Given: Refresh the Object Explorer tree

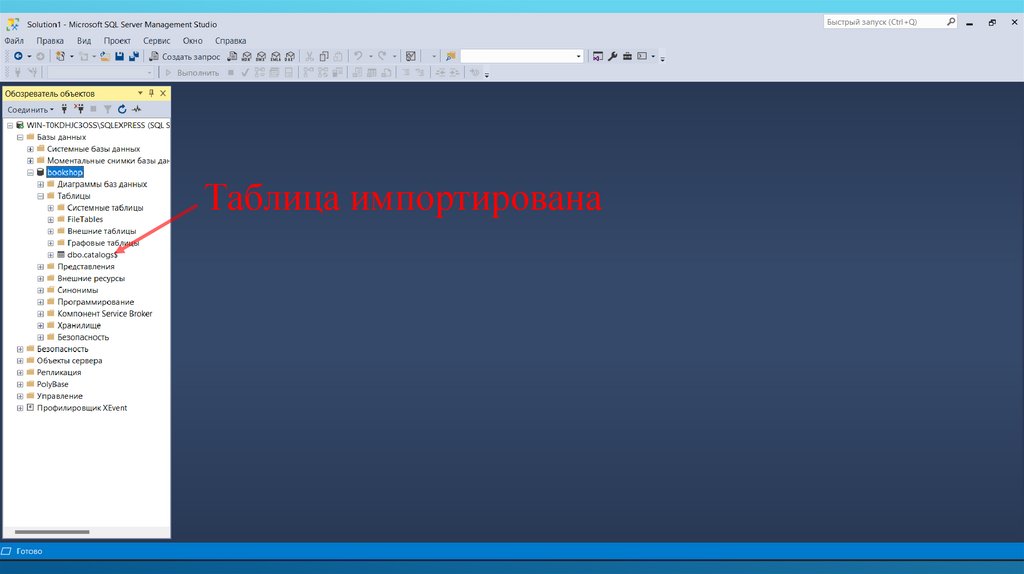Looking at the screenshot, I should pyautogui.click(x=122, y=109).
